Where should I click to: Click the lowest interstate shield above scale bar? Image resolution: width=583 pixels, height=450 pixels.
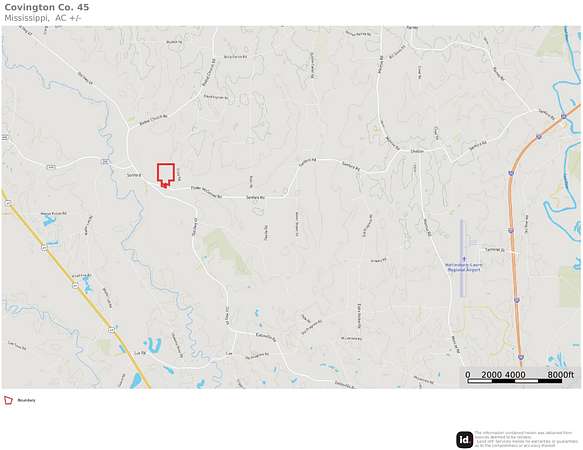pos(521,357)
